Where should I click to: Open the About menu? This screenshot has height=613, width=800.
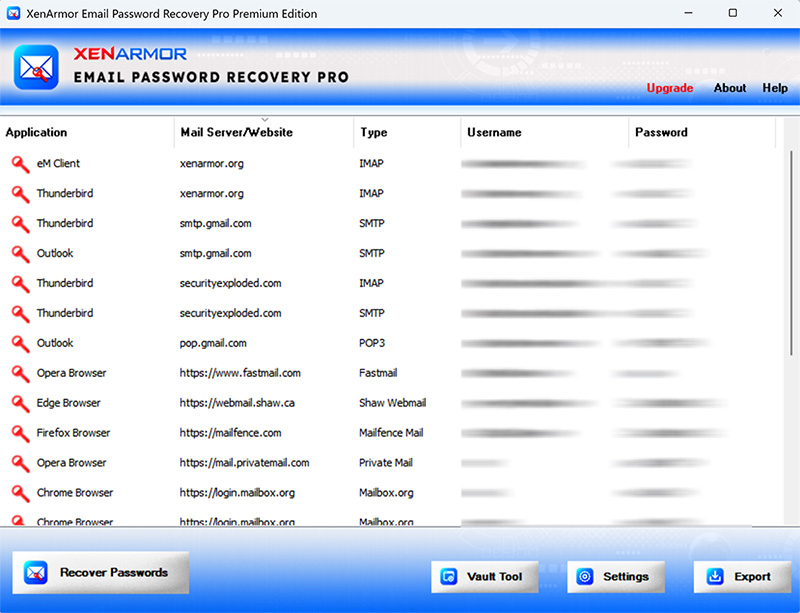(730, 88)
